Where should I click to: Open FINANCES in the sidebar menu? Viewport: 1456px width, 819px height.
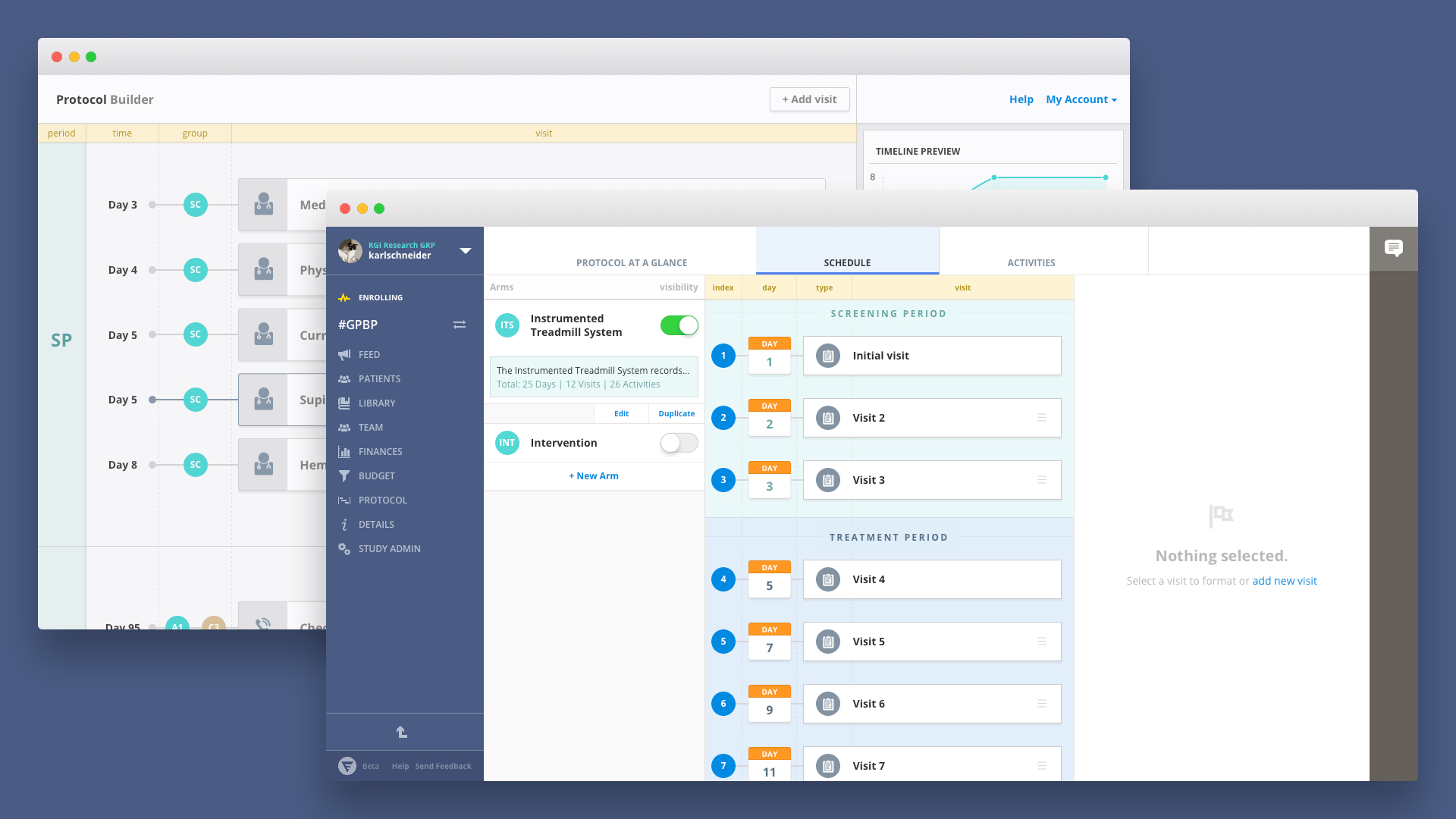(380, 452)
